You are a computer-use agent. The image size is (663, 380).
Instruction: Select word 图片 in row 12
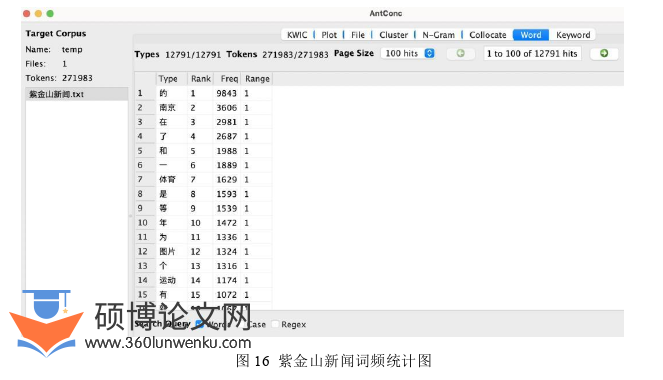[x=167, y=252]
